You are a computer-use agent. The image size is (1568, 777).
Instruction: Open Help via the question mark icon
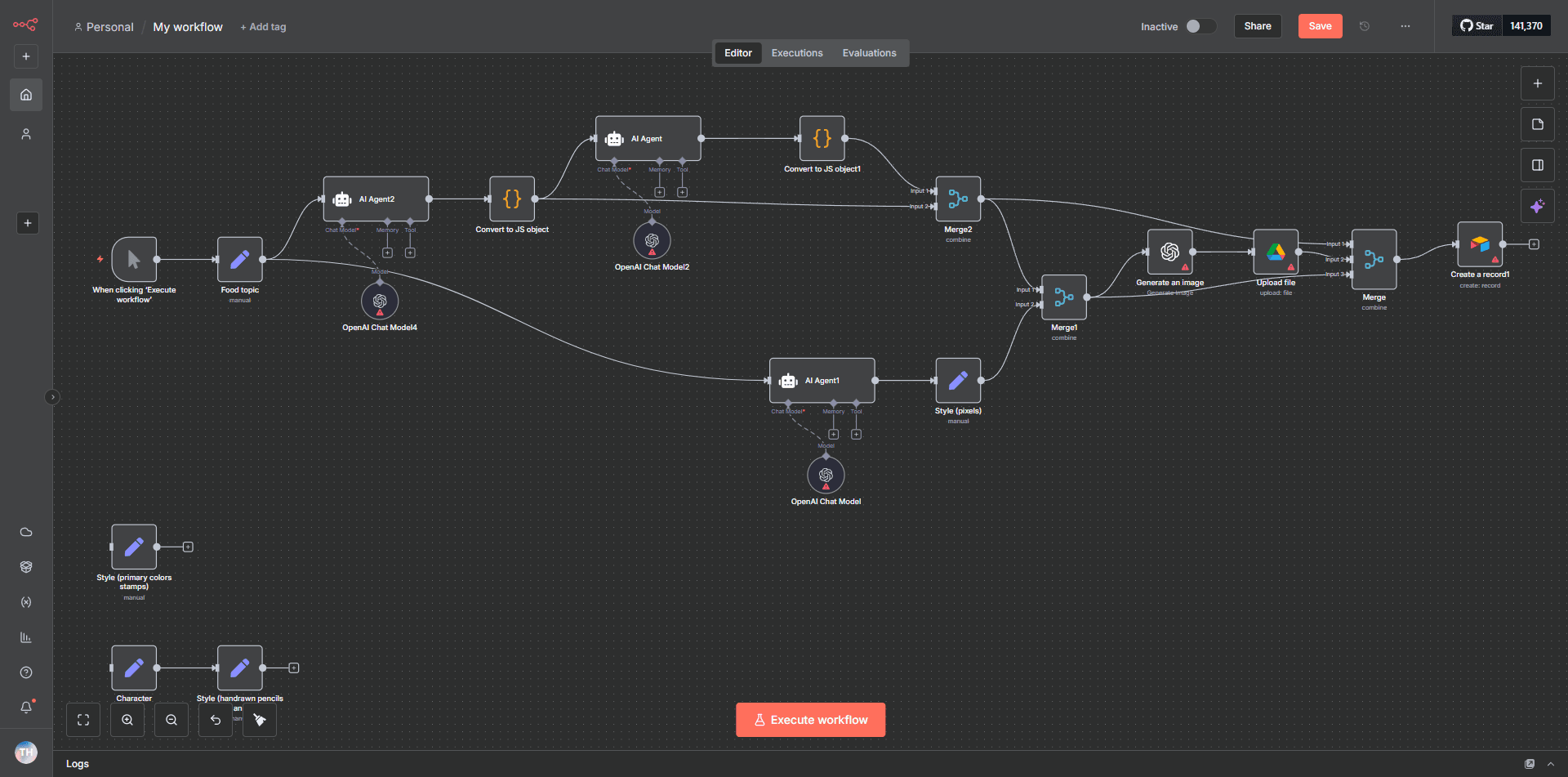click(x=26, y=672)
